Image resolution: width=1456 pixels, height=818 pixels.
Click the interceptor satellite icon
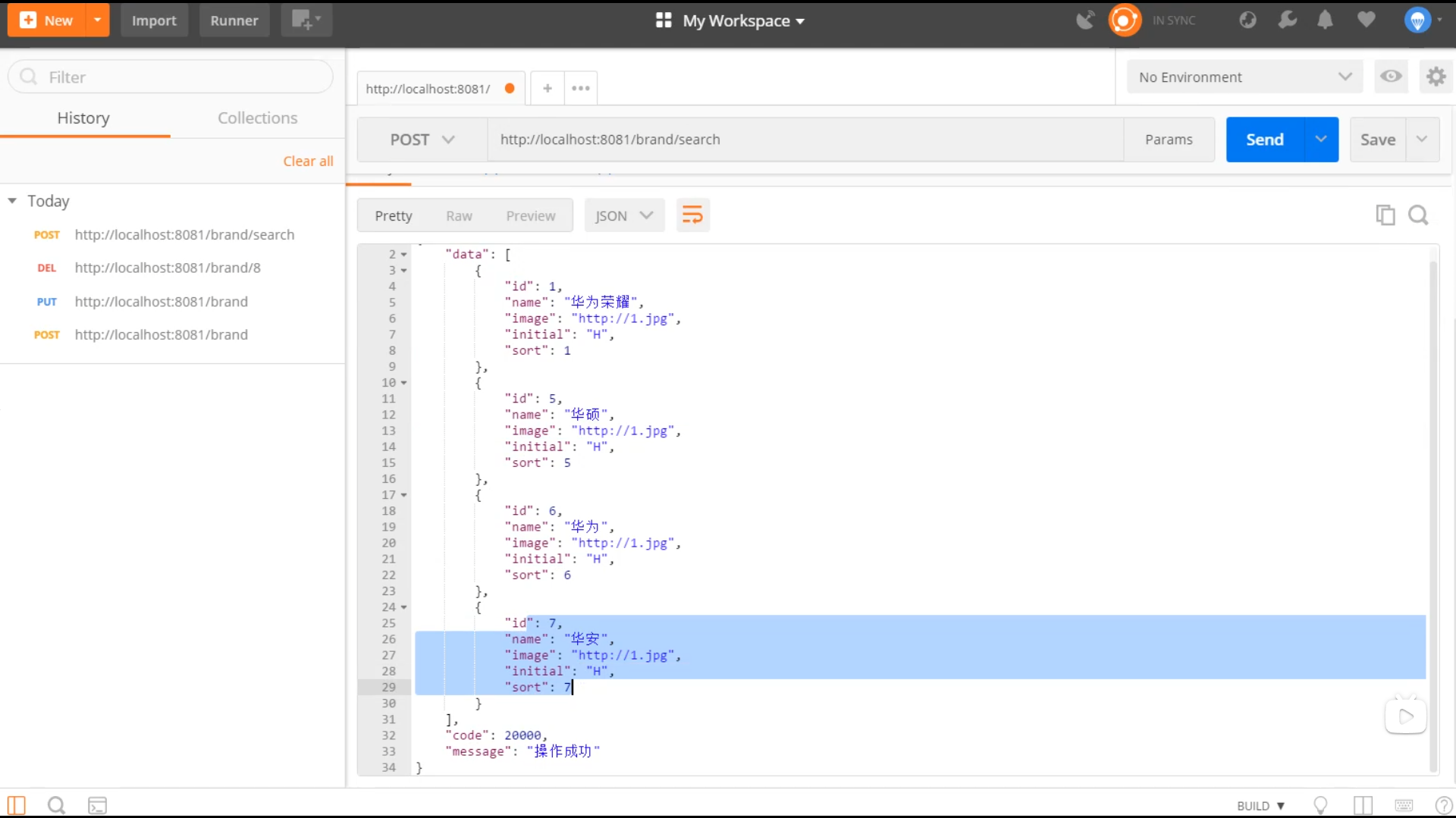pos(1086,20)
